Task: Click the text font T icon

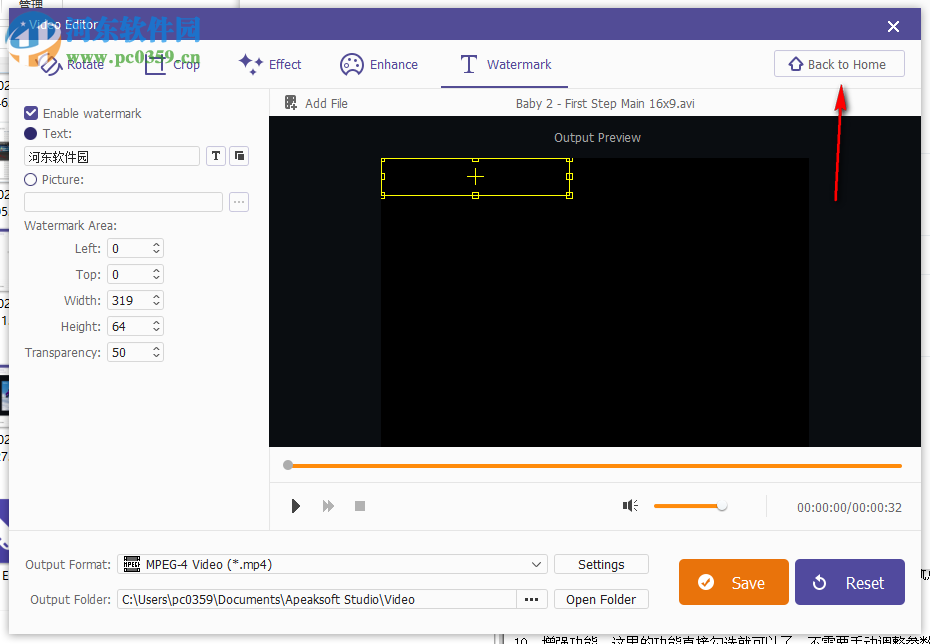Action: (215, 156)
